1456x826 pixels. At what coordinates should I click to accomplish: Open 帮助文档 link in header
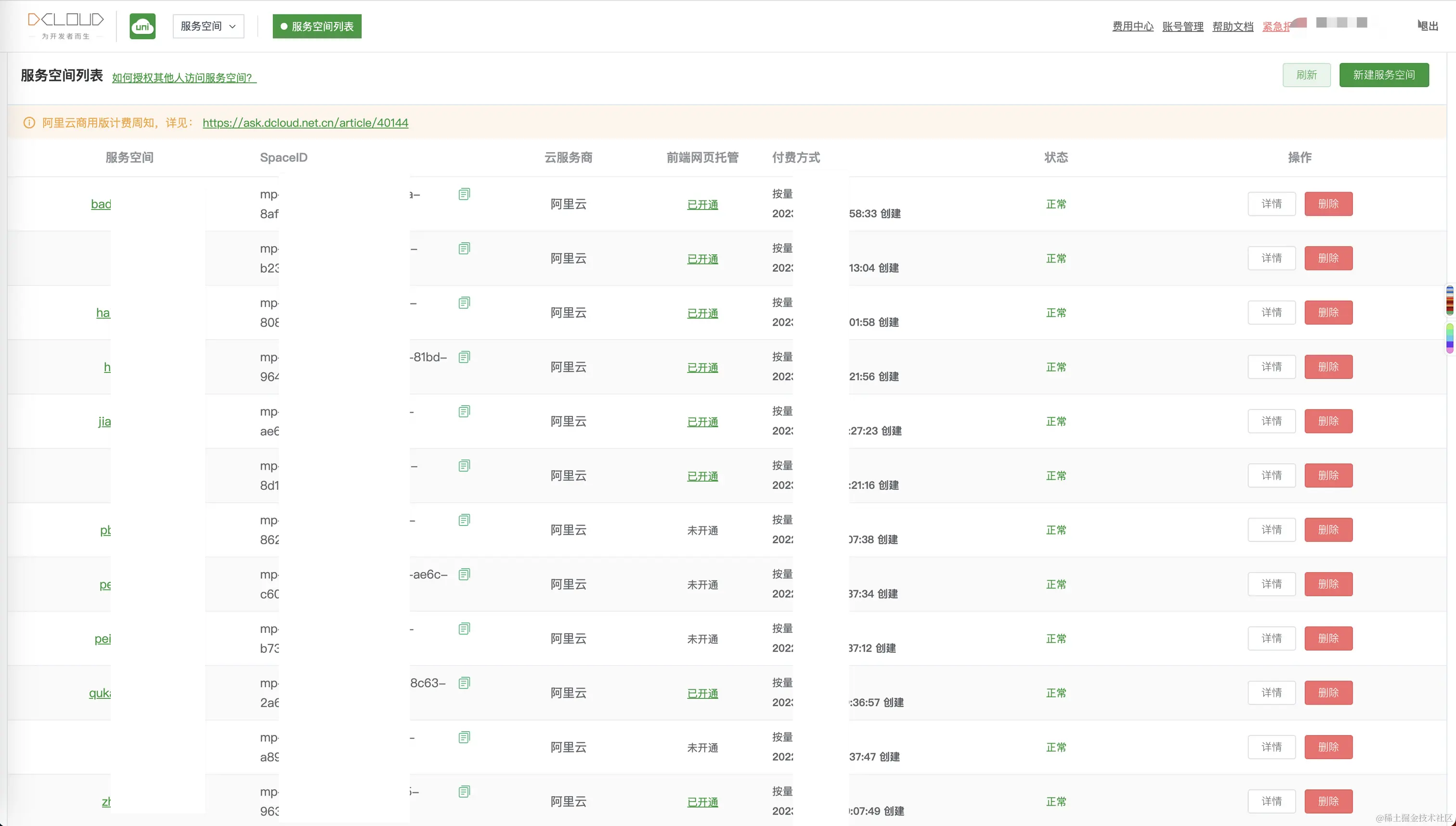point(1233,26)
